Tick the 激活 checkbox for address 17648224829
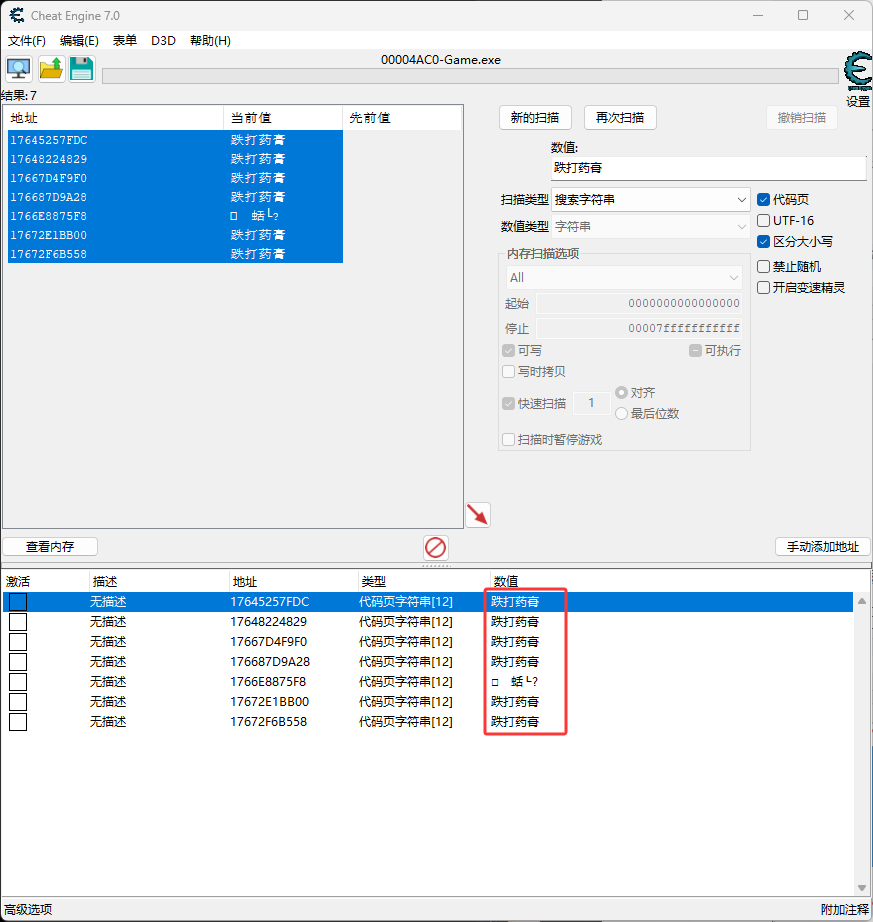873x922 pixels. [x=18, y=622]
